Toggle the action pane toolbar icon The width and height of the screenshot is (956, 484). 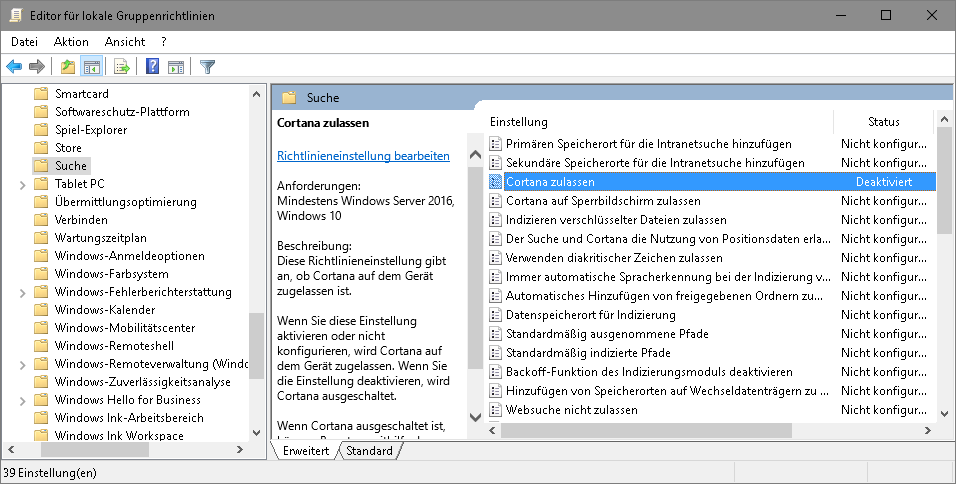(175, 67)
